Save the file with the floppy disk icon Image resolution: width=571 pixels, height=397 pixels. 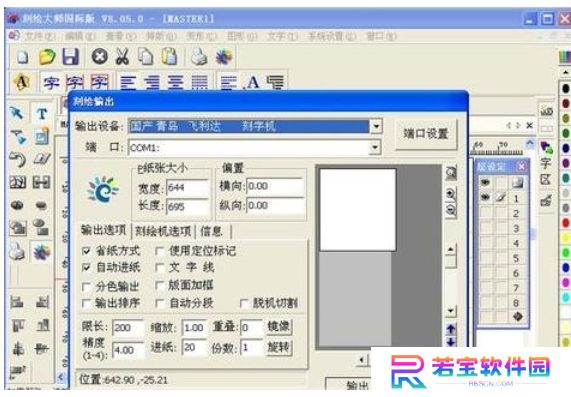point(71,57)
